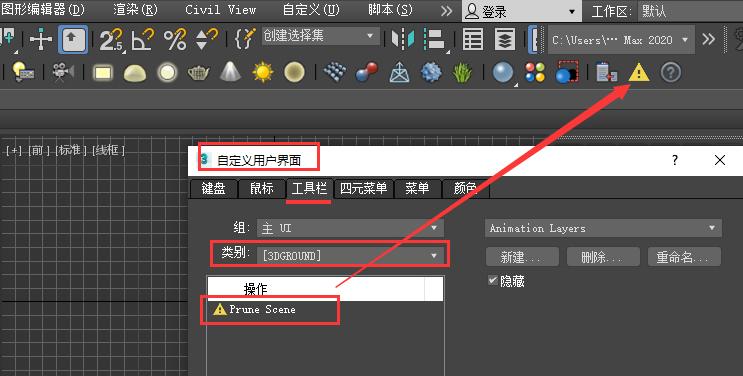The image size is (743, 376).
Task: Select the 工具栏 tab
Action: (x=309, y=188)
